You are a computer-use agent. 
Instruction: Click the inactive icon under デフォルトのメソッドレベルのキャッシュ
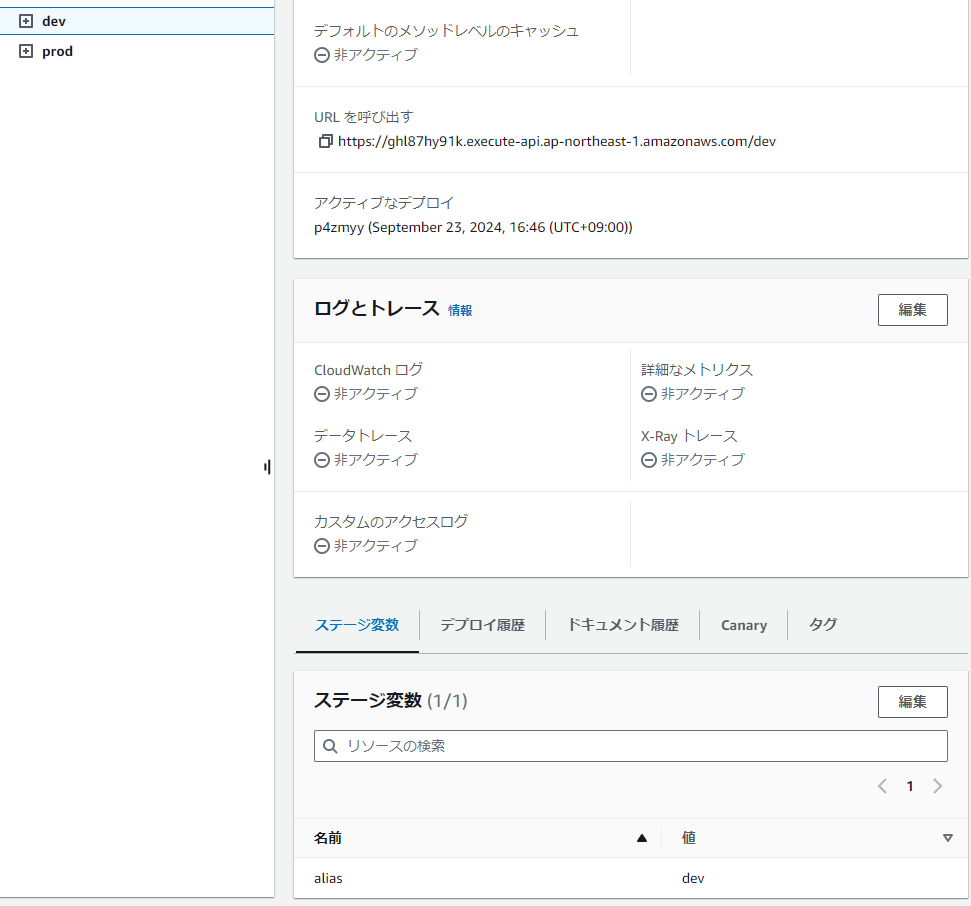pos(321,56)
